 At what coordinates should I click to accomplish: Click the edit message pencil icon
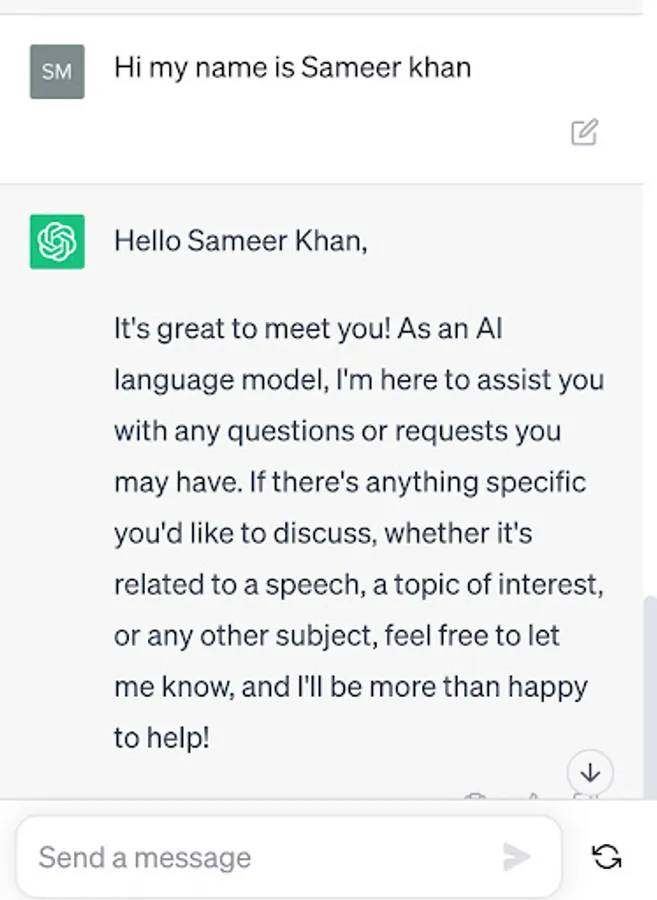pyautogui.click(x=584, y=132)
